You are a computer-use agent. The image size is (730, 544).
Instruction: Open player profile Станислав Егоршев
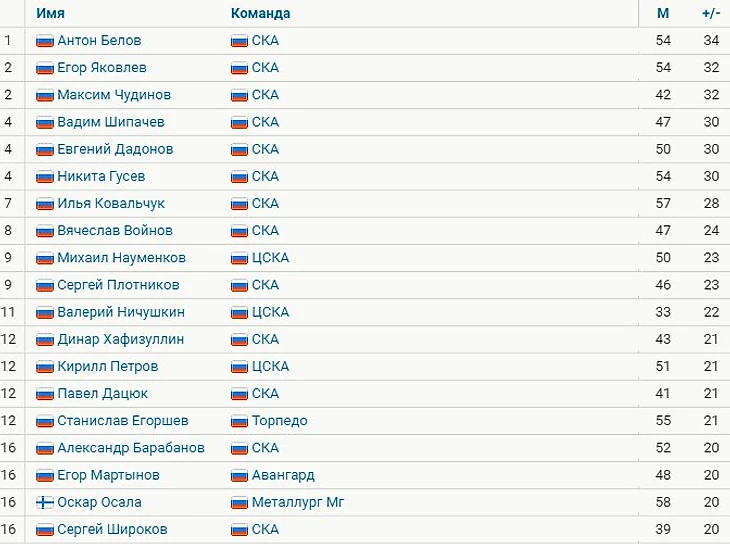point(123,421)
